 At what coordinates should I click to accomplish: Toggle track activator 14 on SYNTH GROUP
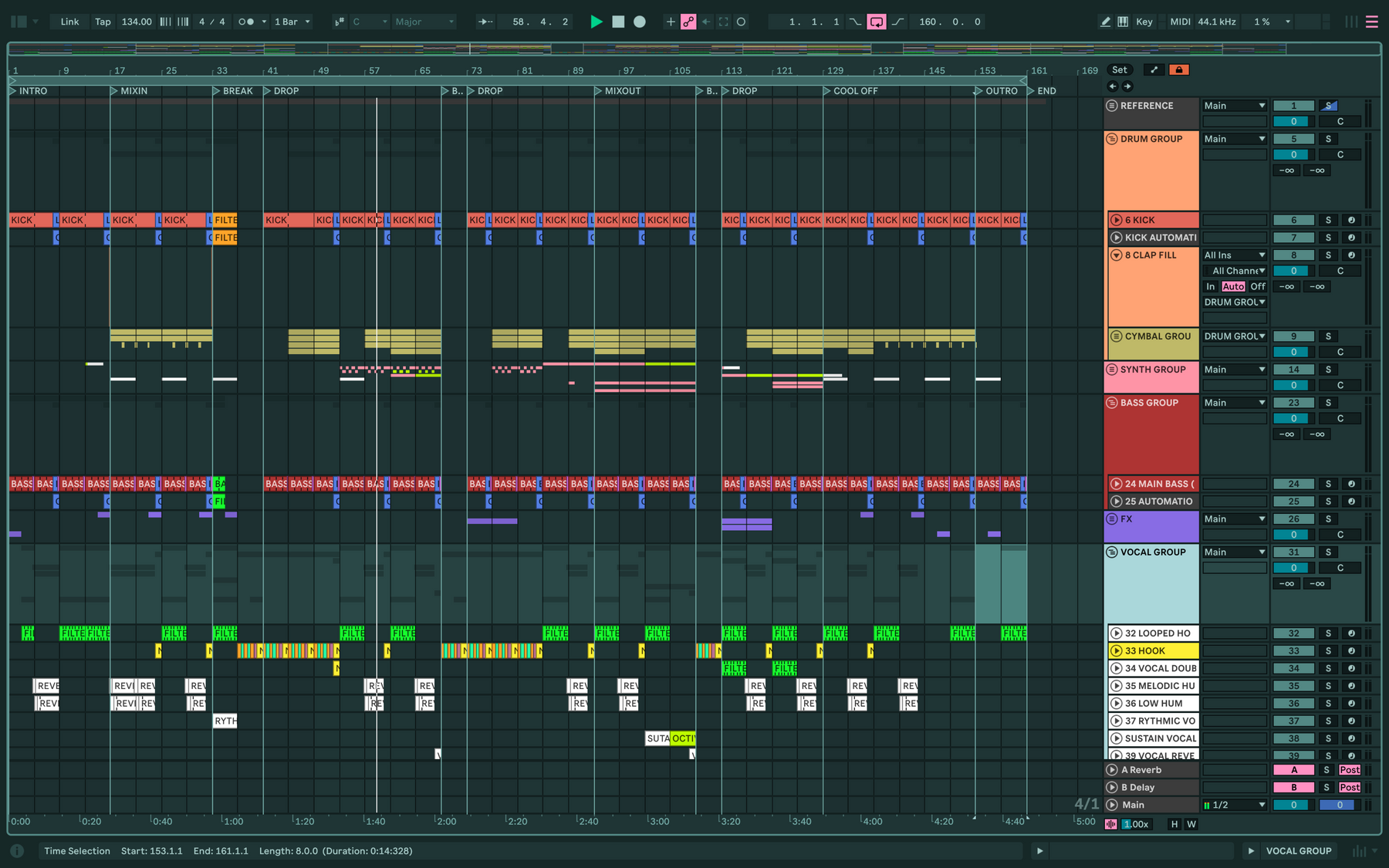click(1293, 370)
